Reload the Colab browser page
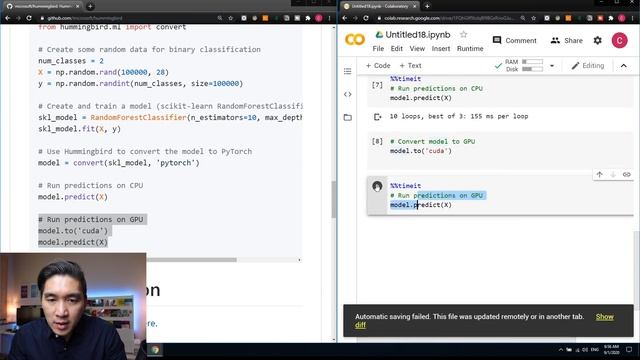The image size is (640, 360). pyautogui.click(x=366, y=18)
